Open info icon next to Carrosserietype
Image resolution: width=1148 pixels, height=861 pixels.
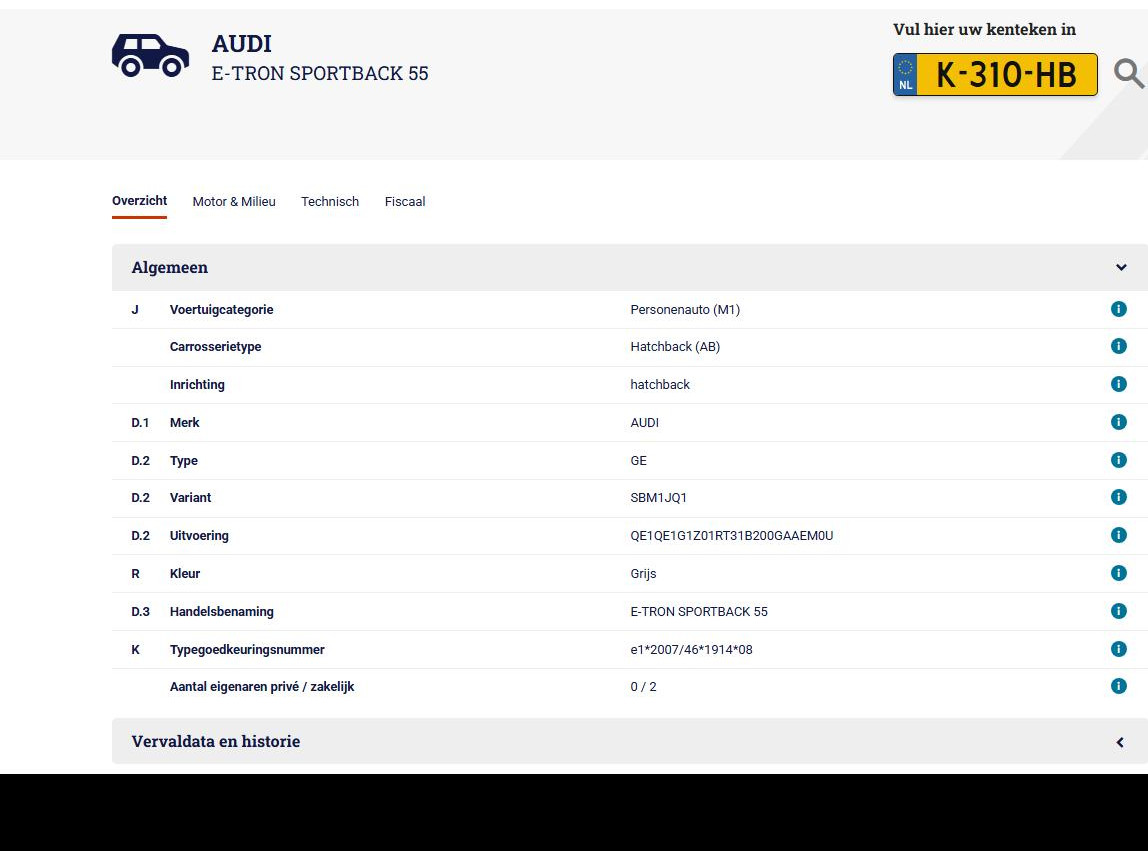pyautogui.click(x=1119, y=346)
